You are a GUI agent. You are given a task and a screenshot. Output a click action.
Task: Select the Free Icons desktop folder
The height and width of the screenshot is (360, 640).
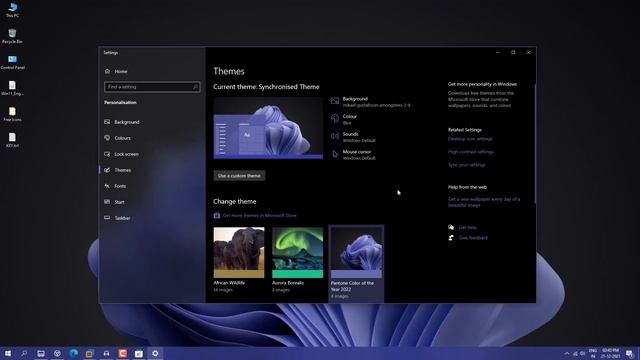click(12, 114)
